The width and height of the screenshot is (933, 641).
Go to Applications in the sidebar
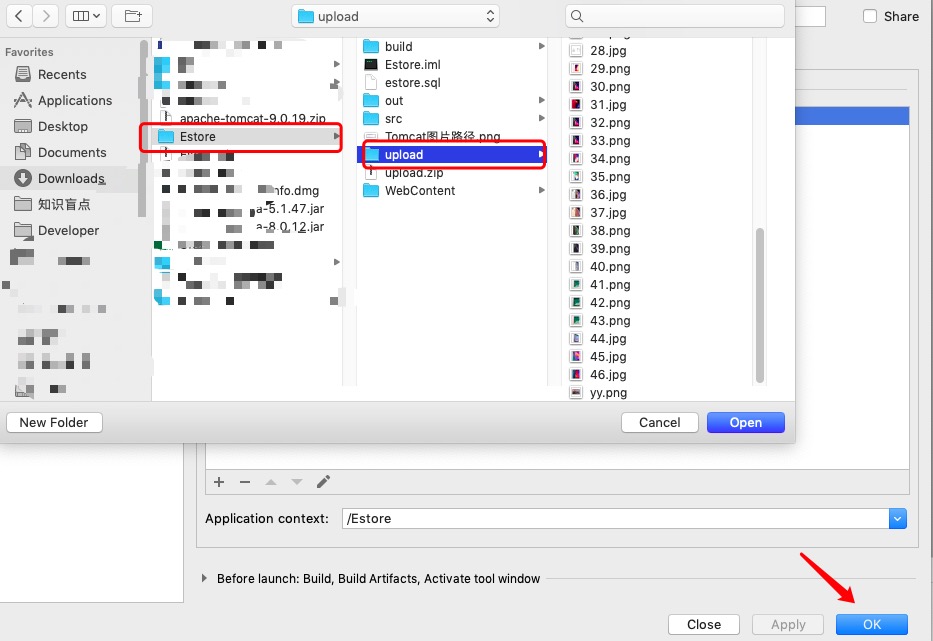(x=74, y=101)
